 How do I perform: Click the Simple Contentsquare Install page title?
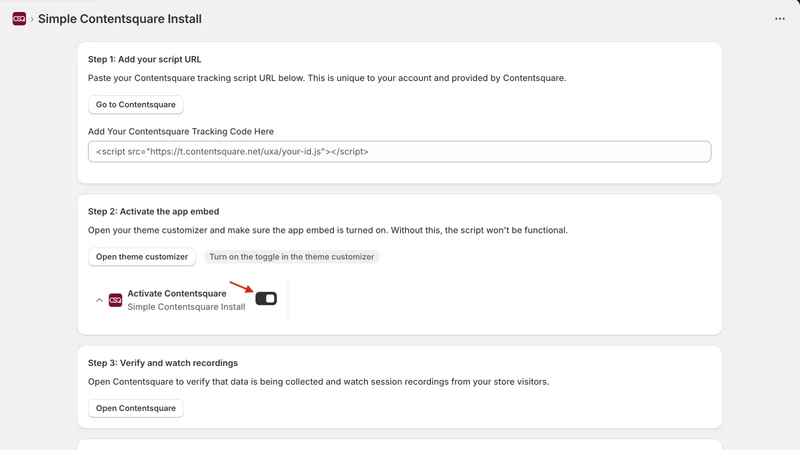click(120, 19)
